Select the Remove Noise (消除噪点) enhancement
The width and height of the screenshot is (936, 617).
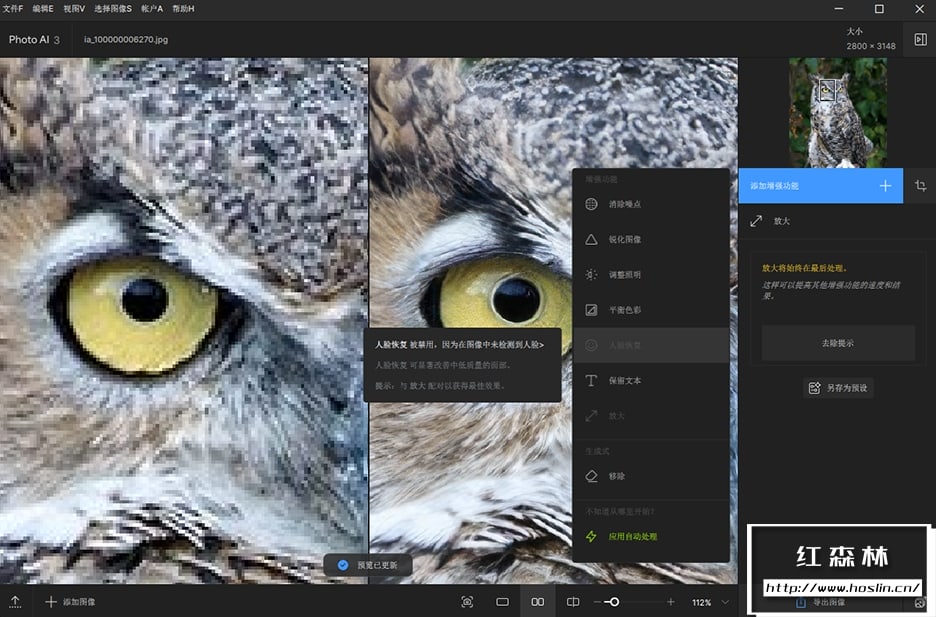point(625,204)
